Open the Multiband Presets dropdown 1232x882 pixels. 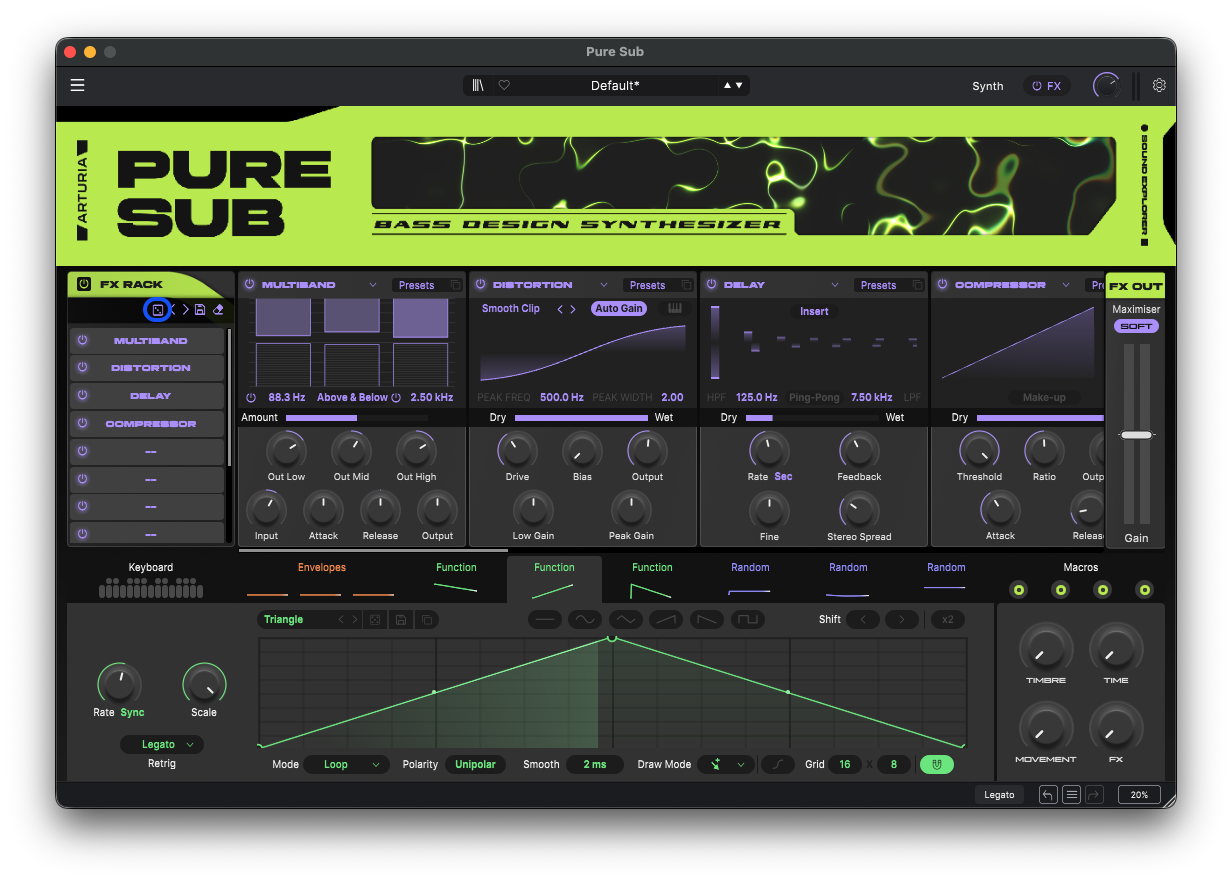[x=417, y=285]
